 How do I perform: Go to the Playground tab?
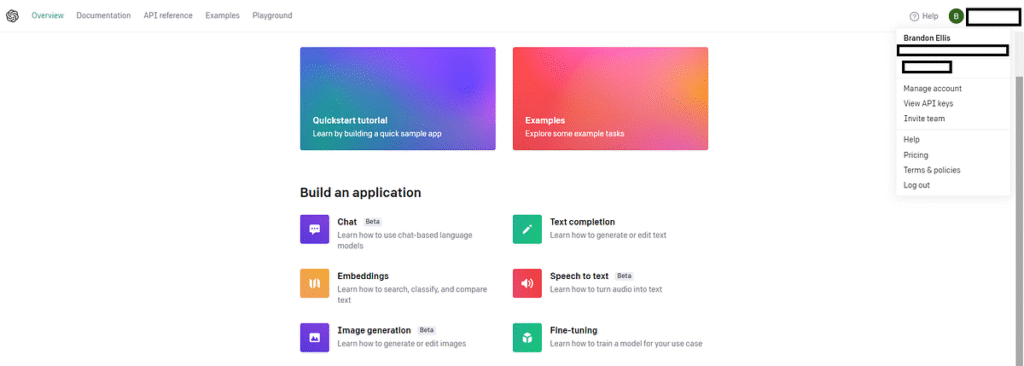click(272, 16)
